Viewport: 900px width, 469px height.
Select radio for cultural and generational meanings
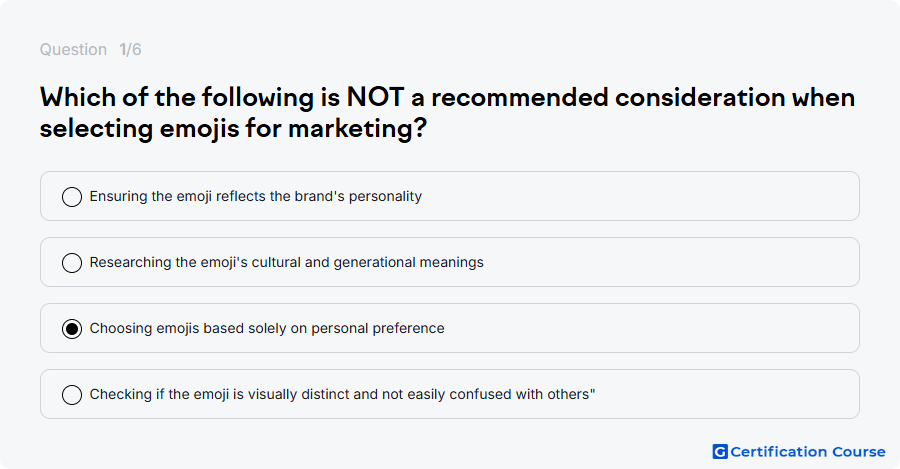[72, 263]
